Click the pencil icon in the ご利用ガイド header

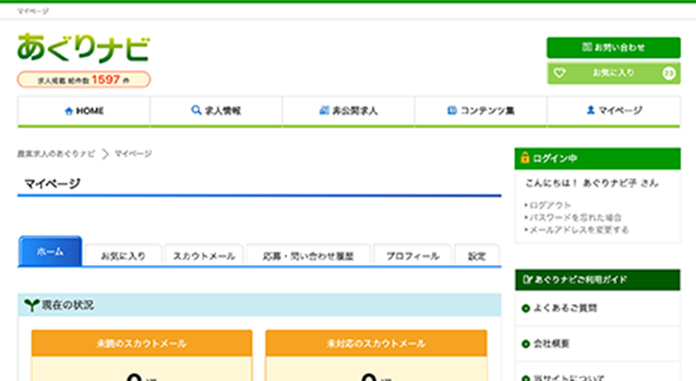pos(527,279)
